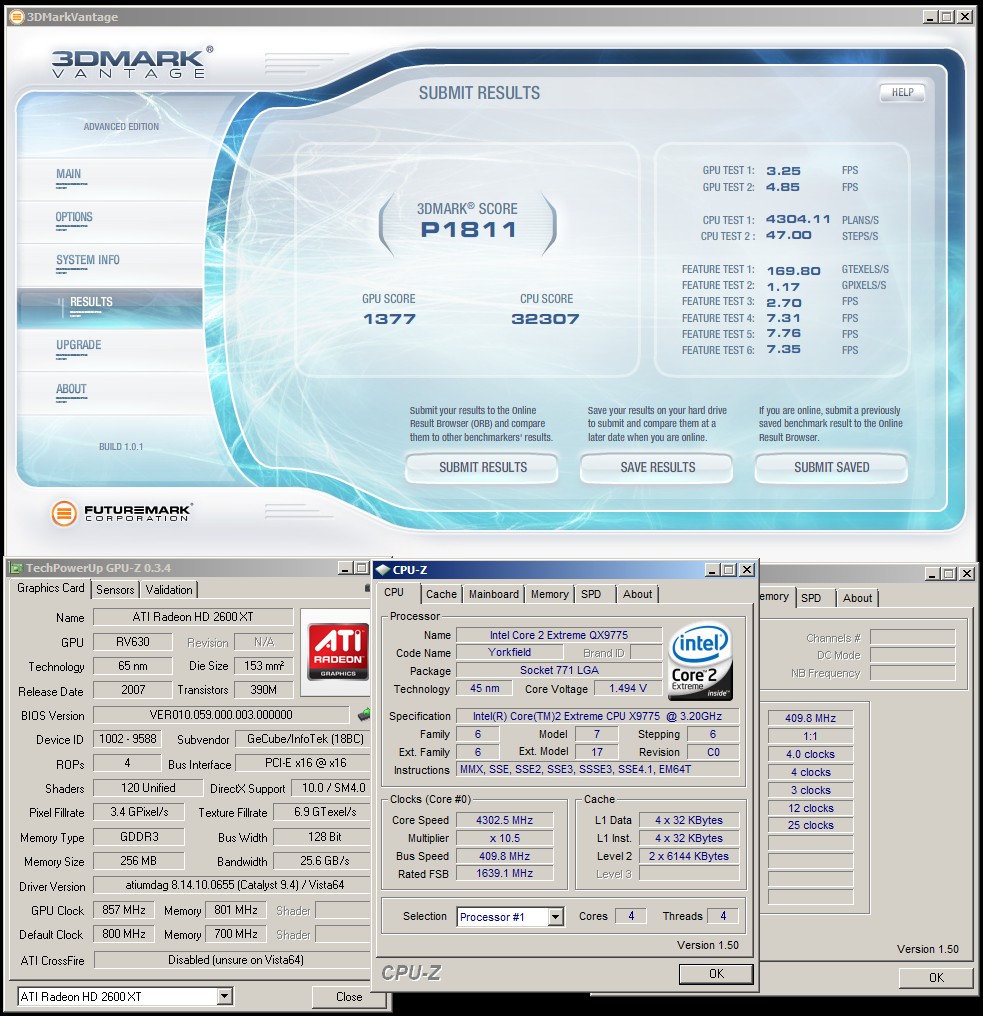Switch to the Cache tab in CPU-Z
Screen dimensions: 983x1016
[x=441, y=594]
